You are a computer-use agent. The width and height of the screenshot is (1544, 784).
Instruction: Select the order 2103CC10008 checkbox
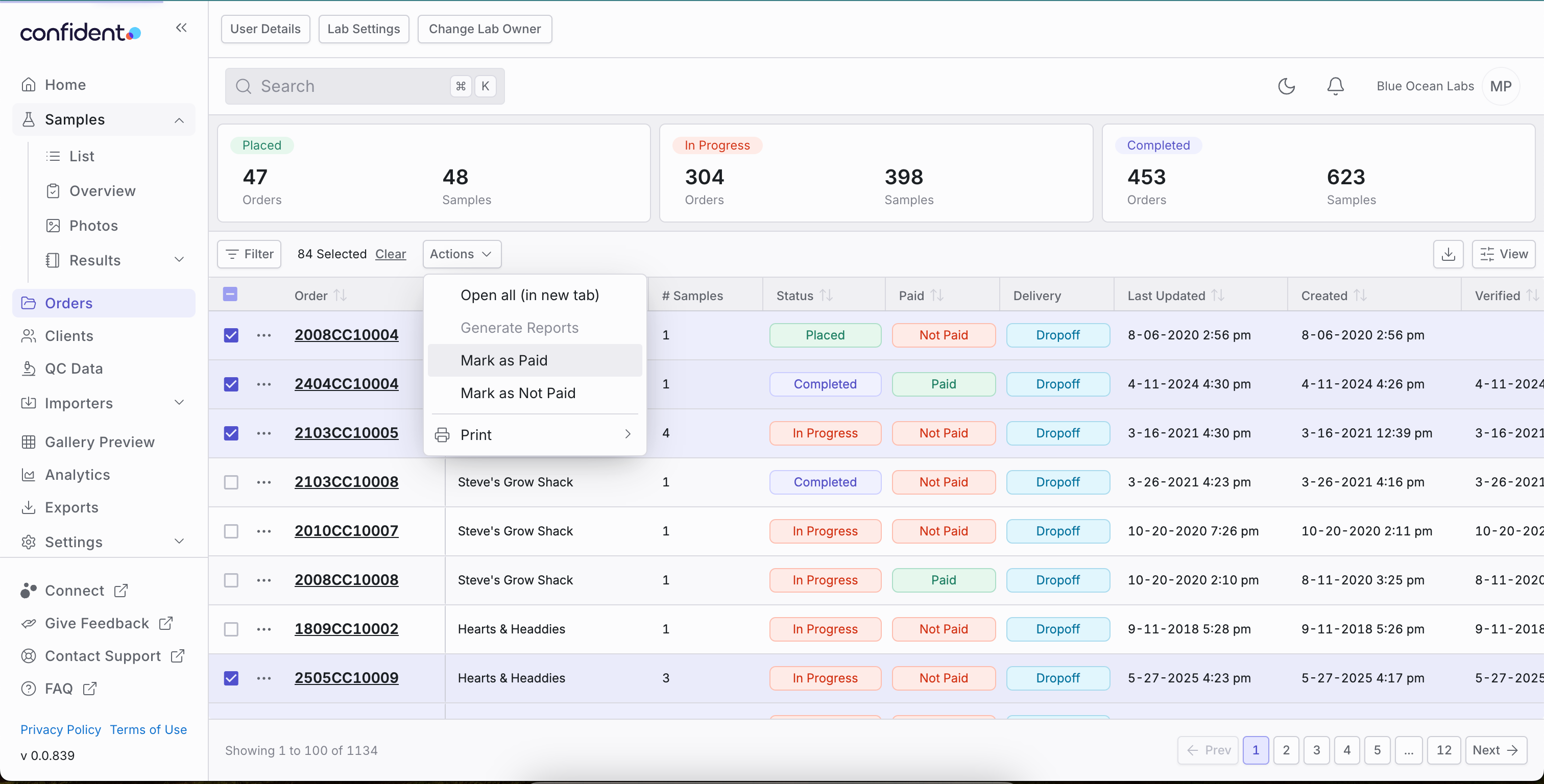[231, 482]
